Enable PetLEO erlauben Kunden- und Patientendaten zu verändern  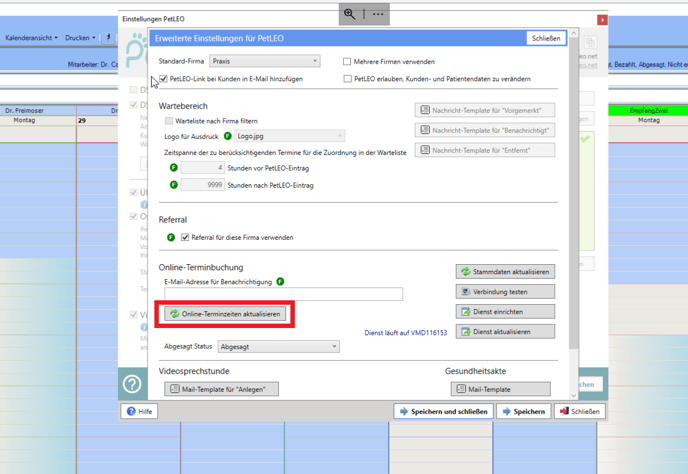[x=348, y=79]
